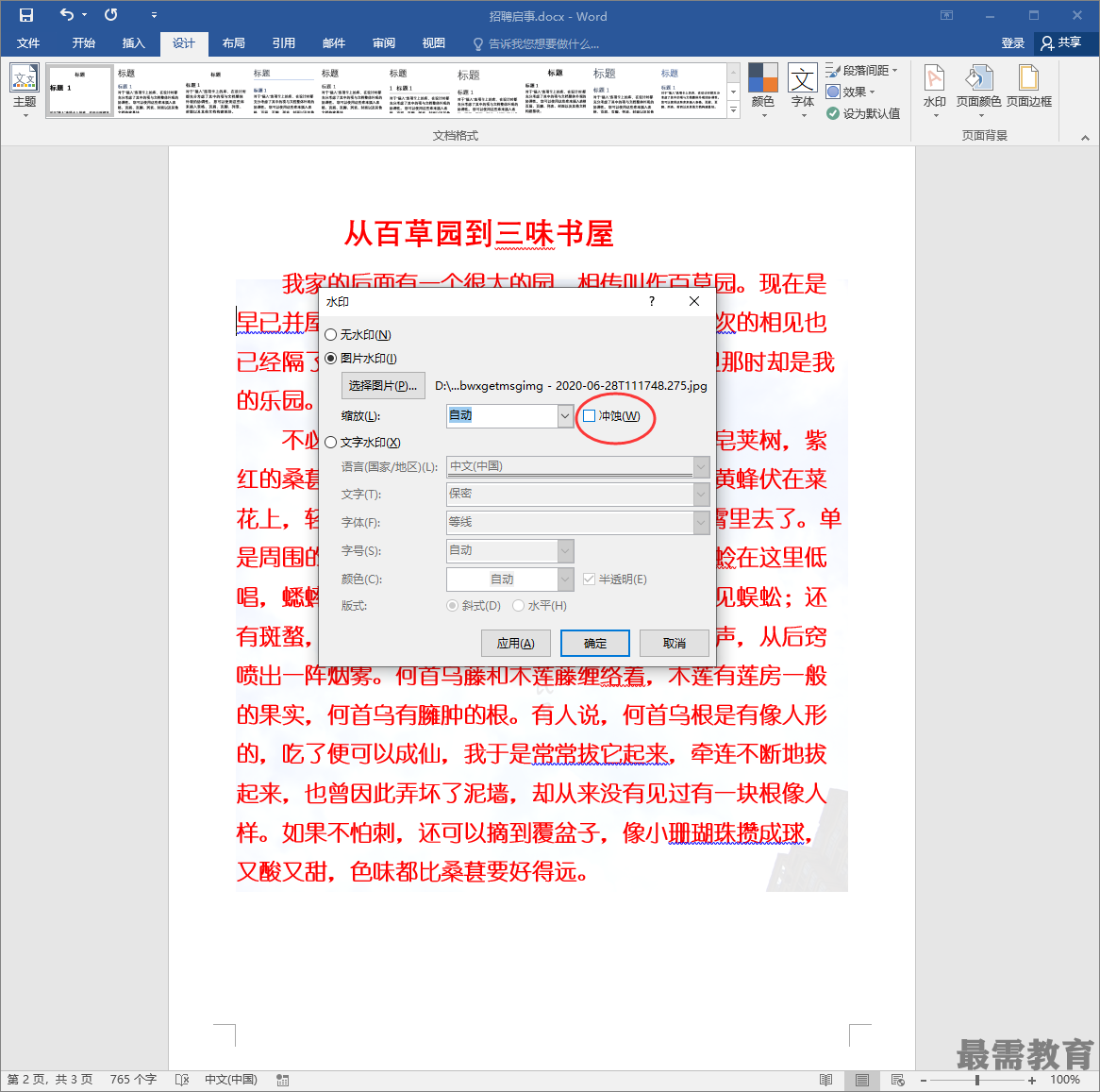
Task: Switch to read mode view icon
Action: coord(826,1080)
